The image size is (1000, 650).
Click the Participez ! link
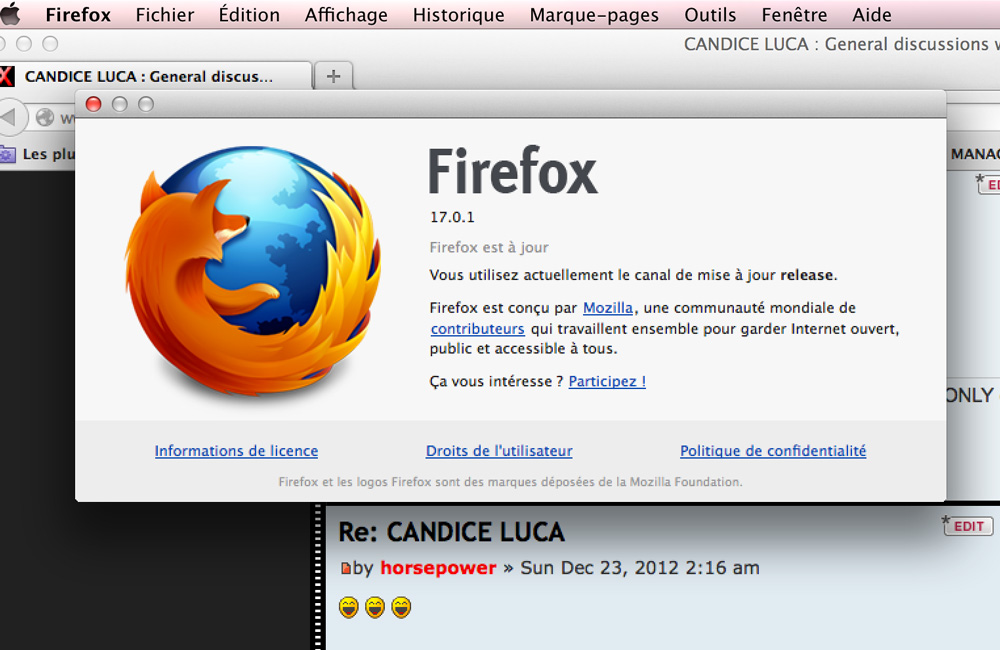(x=607, y=381)
